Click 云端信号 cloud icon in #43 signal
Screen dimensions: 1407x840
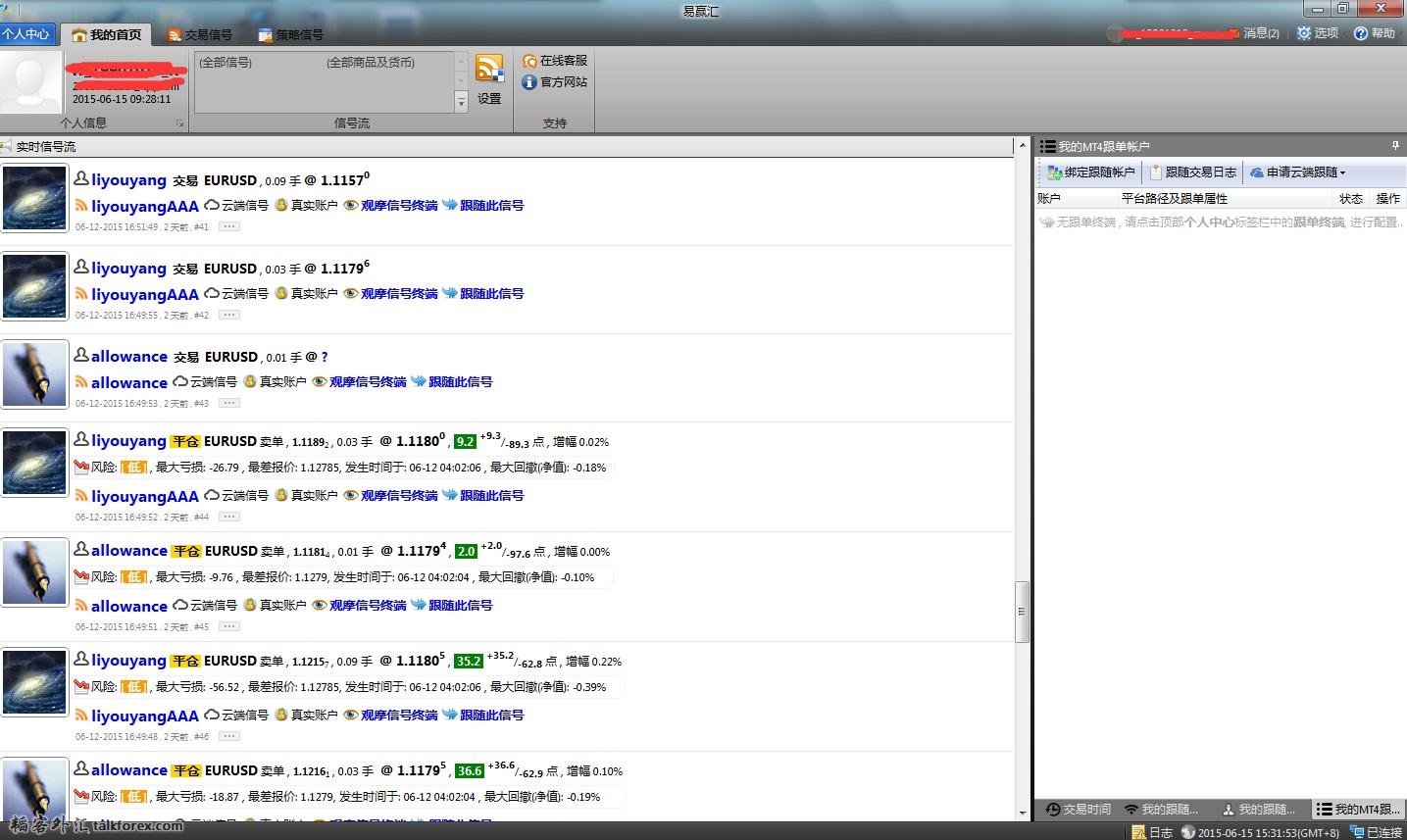click(x=180, y=382)
